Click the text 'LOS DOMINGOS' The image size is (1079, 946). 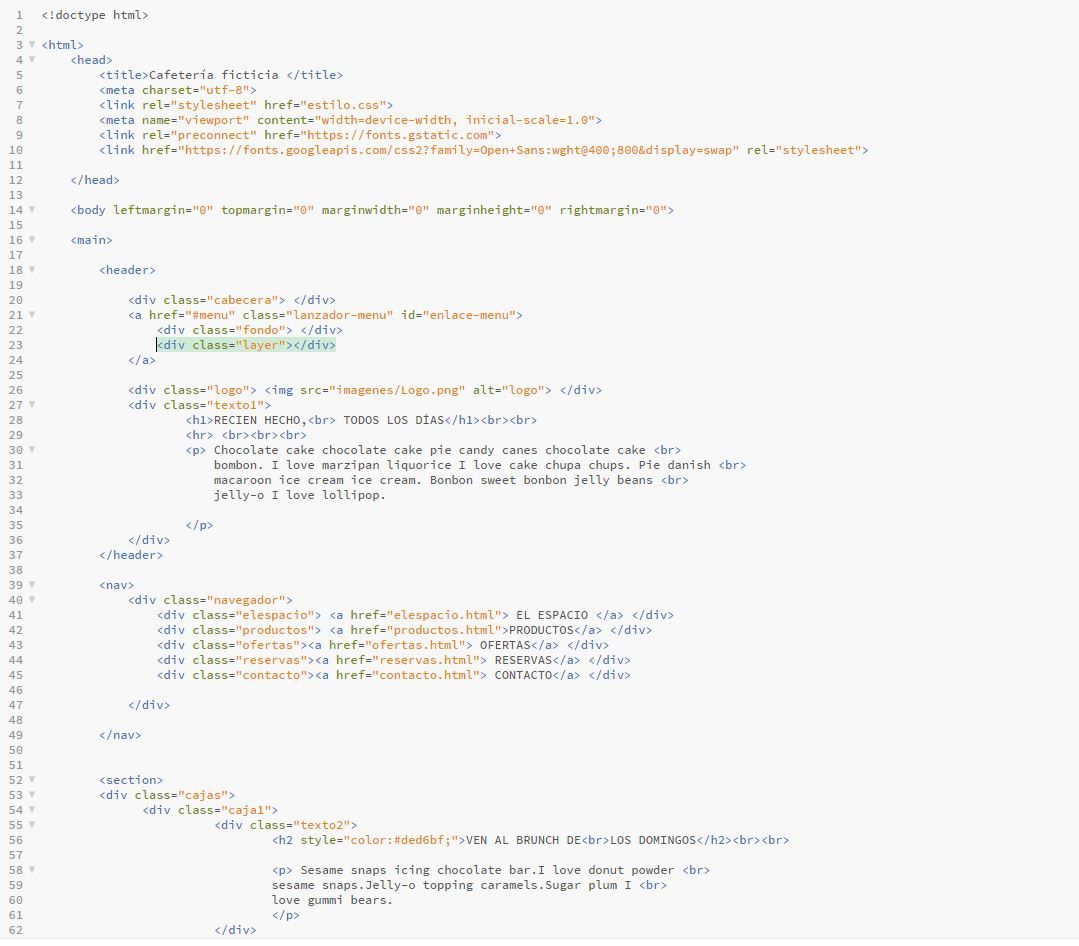point(653,840)
